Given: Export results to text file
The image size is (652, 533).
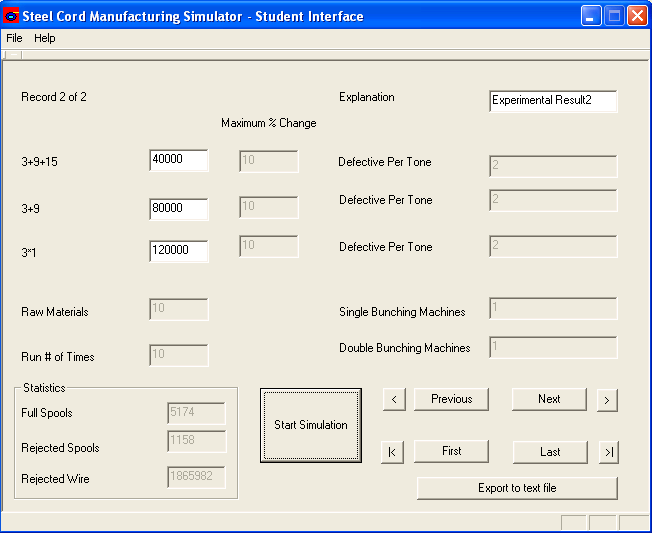Looking at the screenshot, I should pos(517,488).
